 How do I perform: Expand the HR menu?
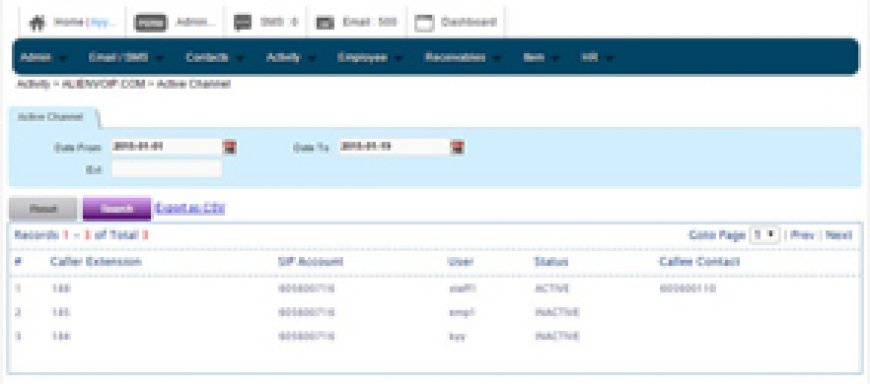(x=597, y=57)
